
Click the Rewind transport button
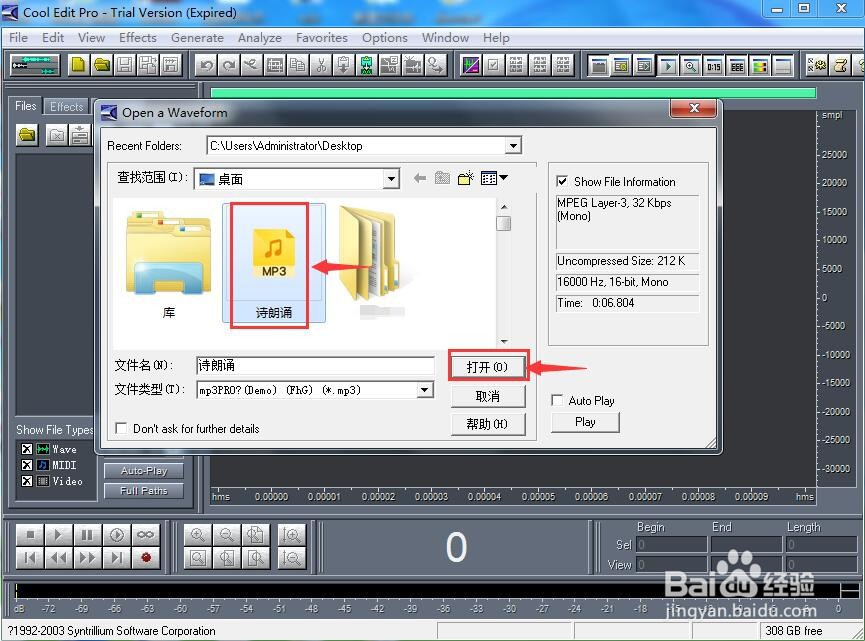coord(57,558)
